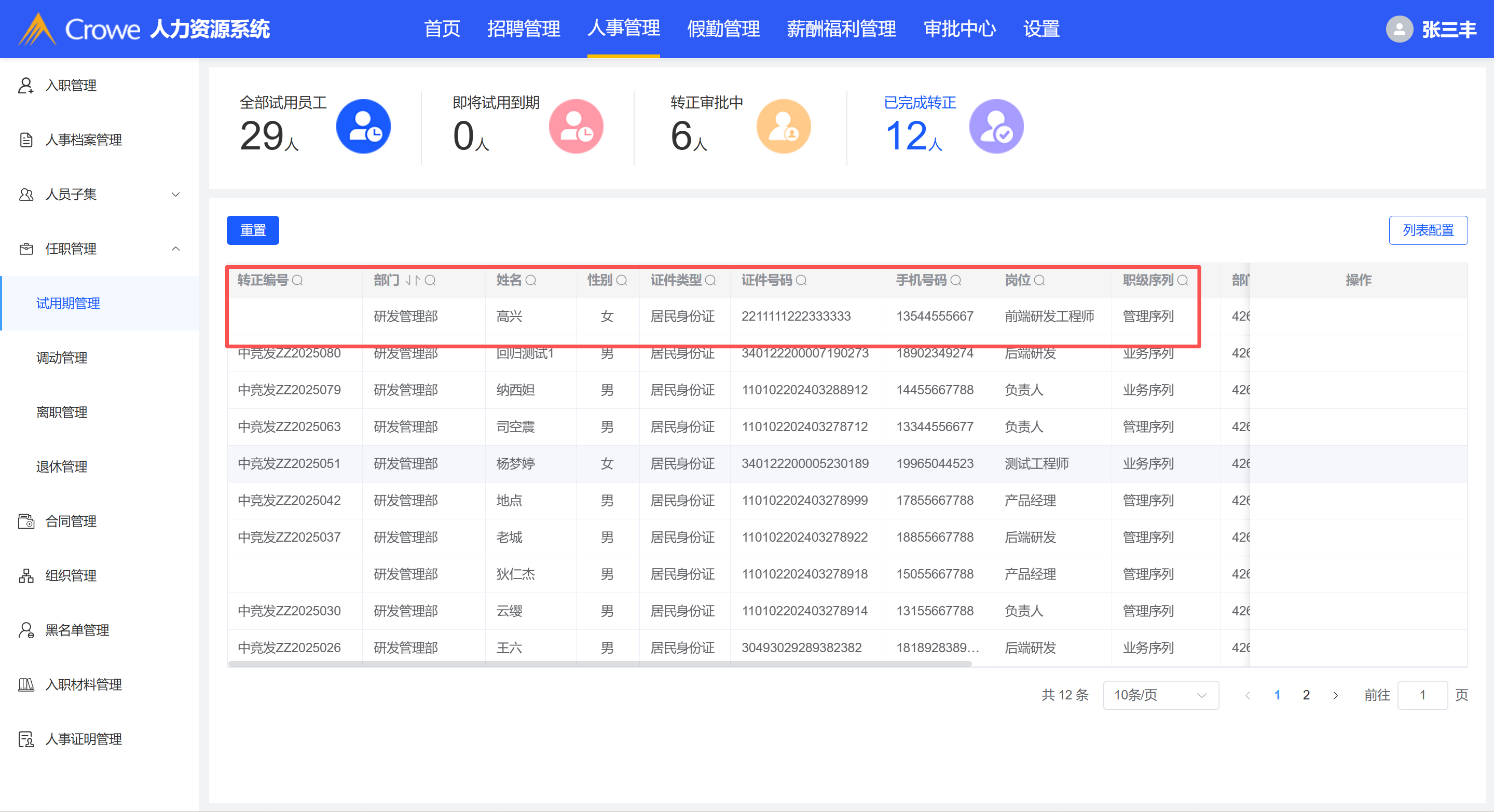
Task: Click the 张三丰 user avatar
Action: click(1399, 29)
